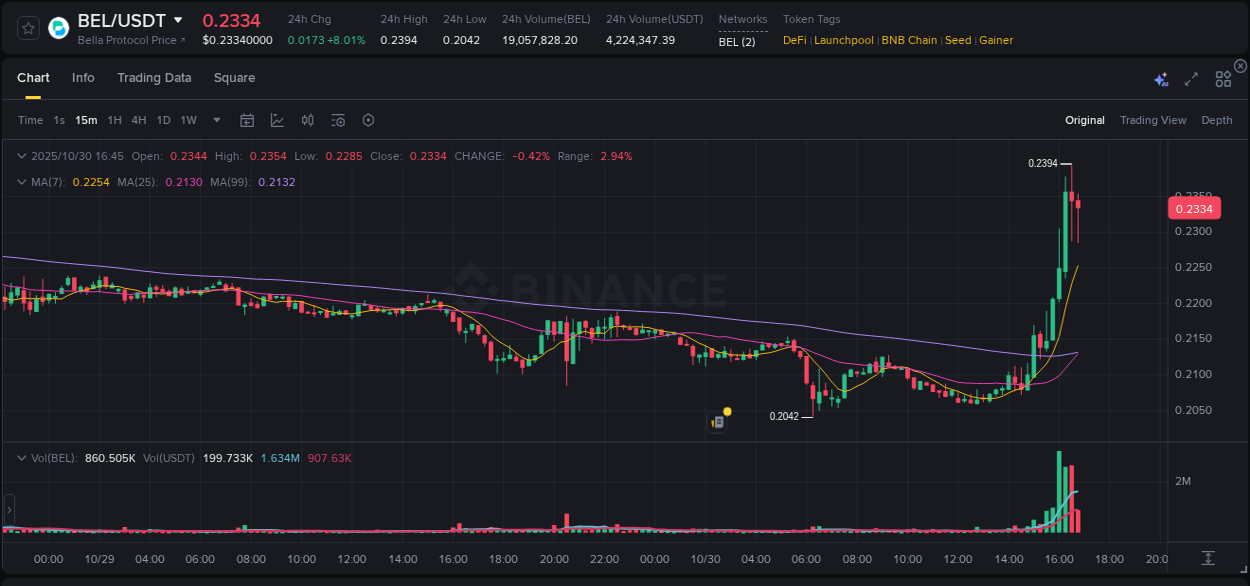1250x586 pixels.
Task: Open the indicator visibility settings icon
Action: [x=337, y=119]
